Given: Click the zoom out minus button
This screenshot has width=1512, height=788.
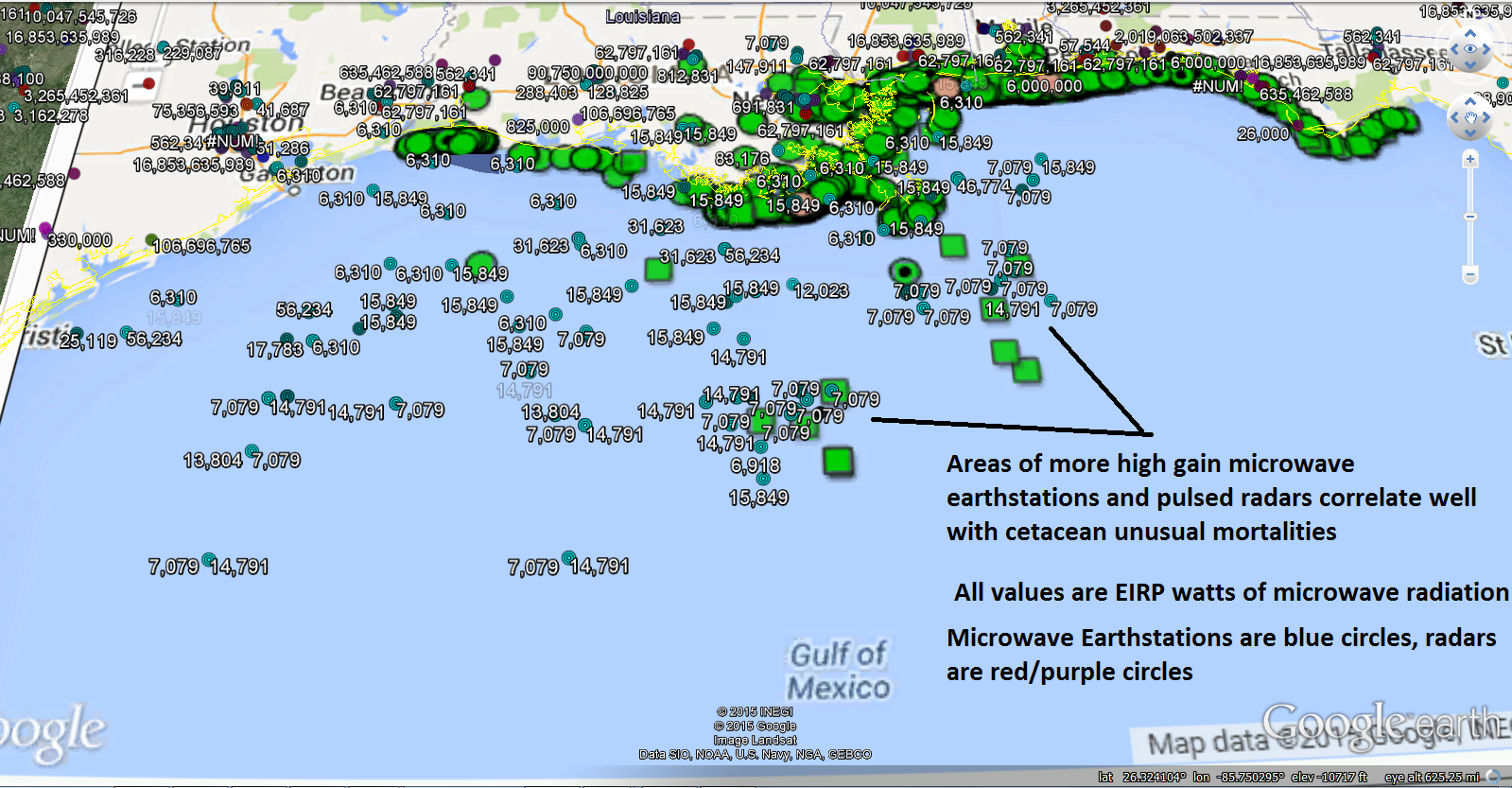Looking at the screenshot, I should click(1470, 274).
